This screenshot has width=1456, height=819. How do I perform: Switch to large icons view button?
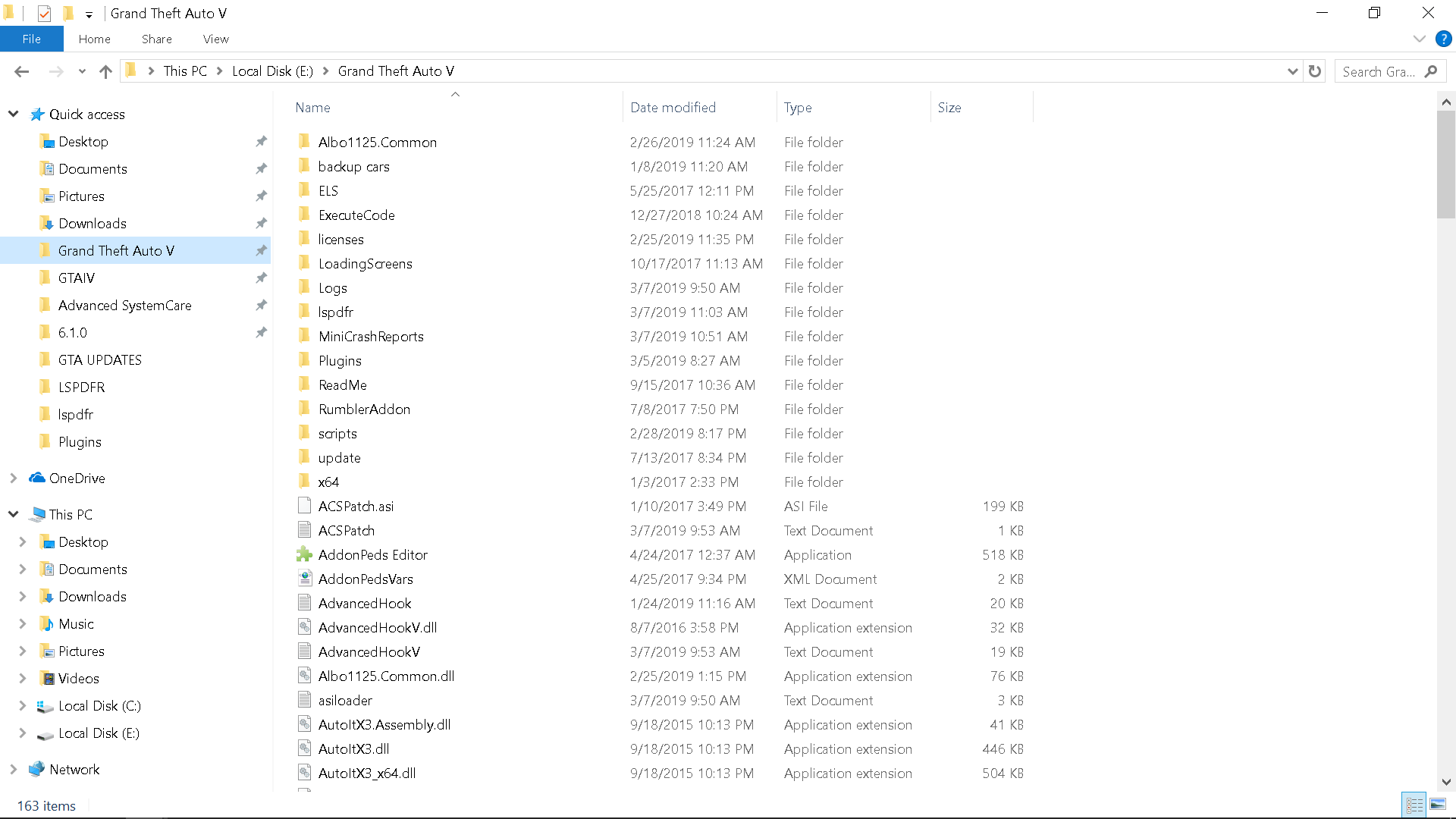click(1437, 805)
